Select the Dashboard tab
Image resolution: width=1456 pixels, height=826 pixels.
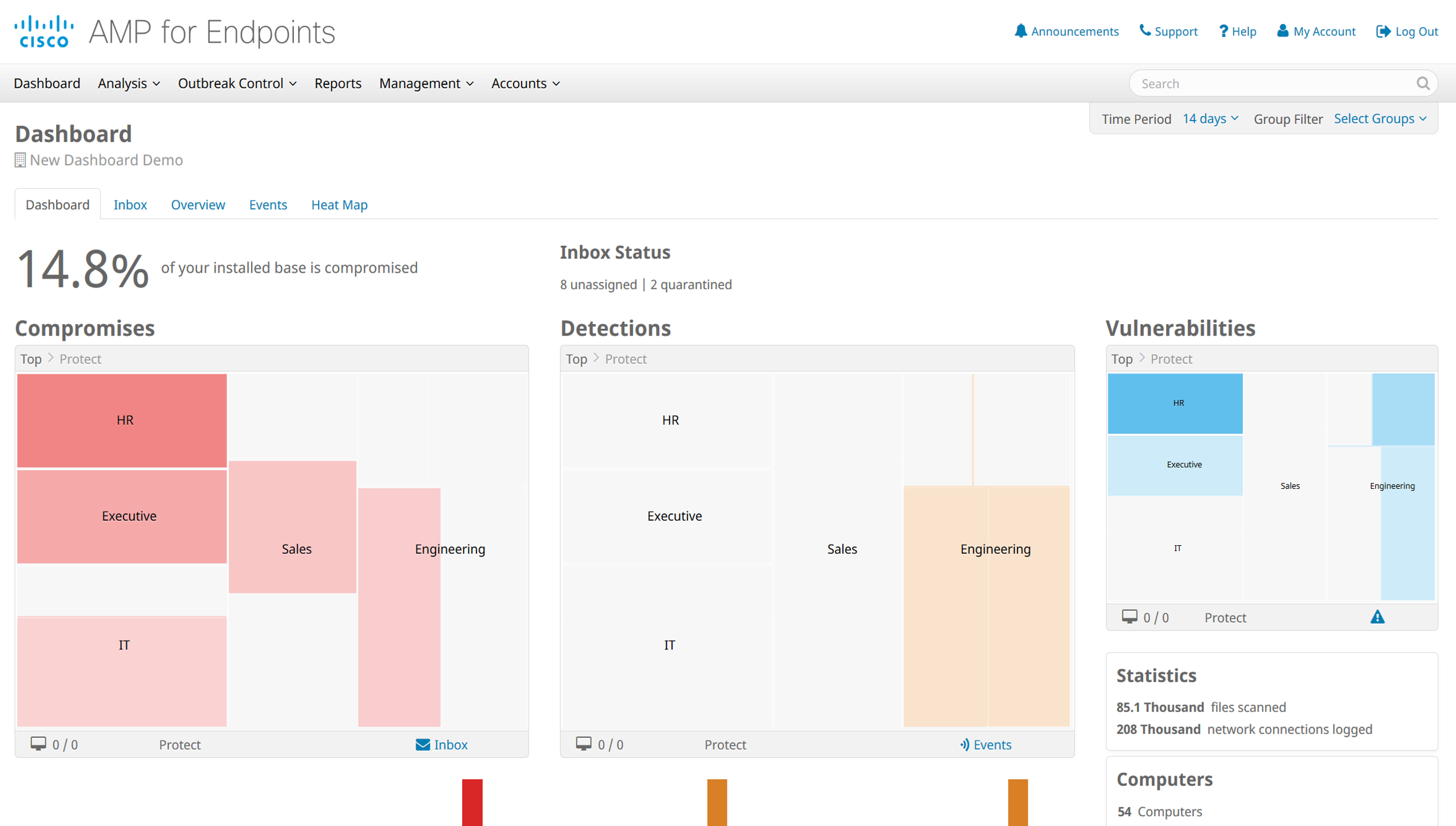click(58, 204)
